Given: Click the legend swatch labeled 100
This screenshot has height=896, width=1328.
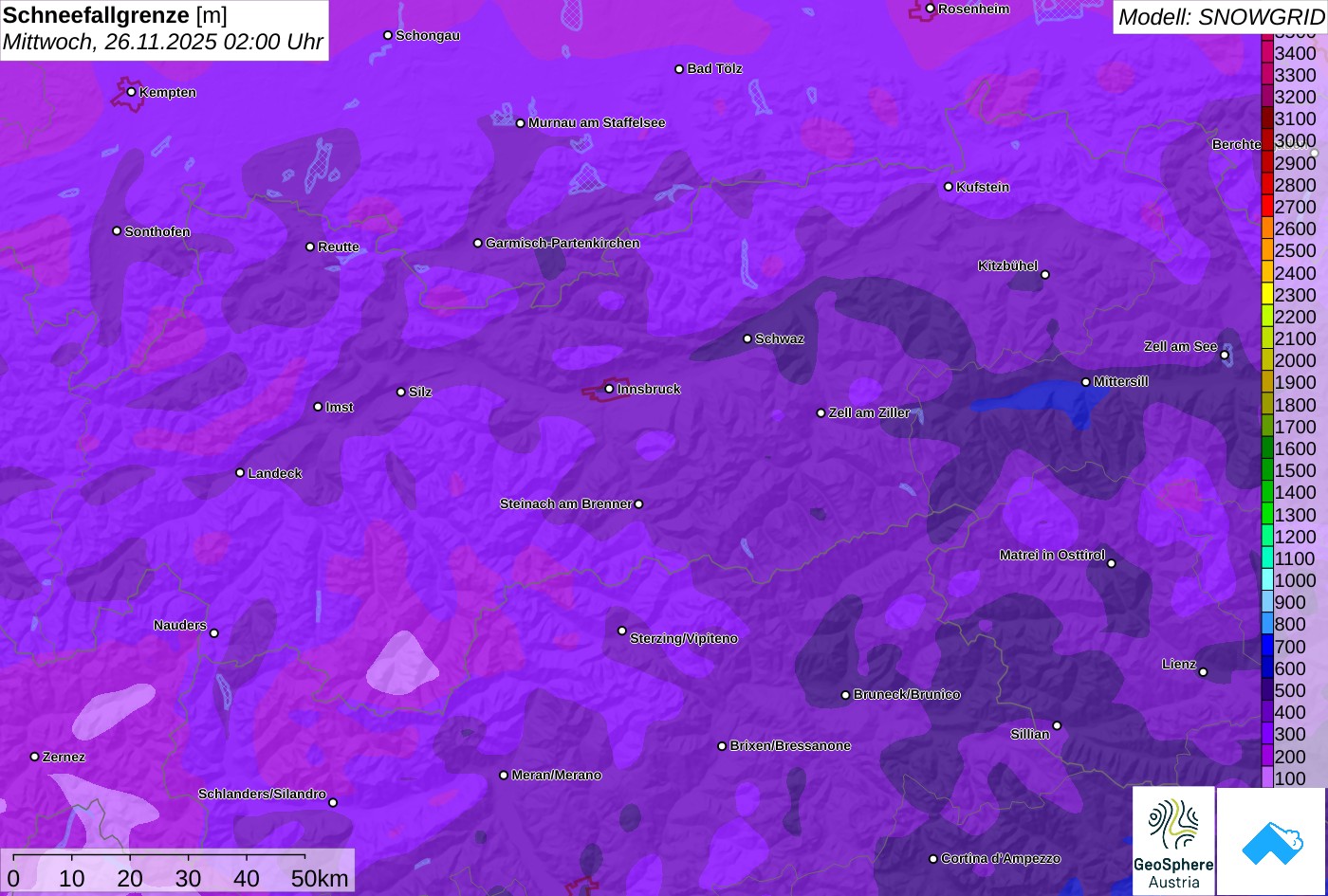Looking at the screenshot, I should tap(1267, 778).
